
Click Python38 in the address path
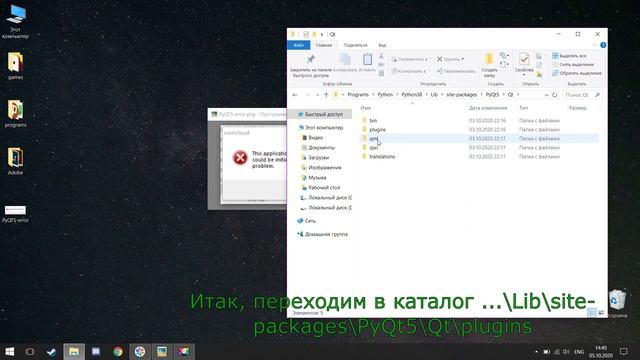tap(411, 94)
